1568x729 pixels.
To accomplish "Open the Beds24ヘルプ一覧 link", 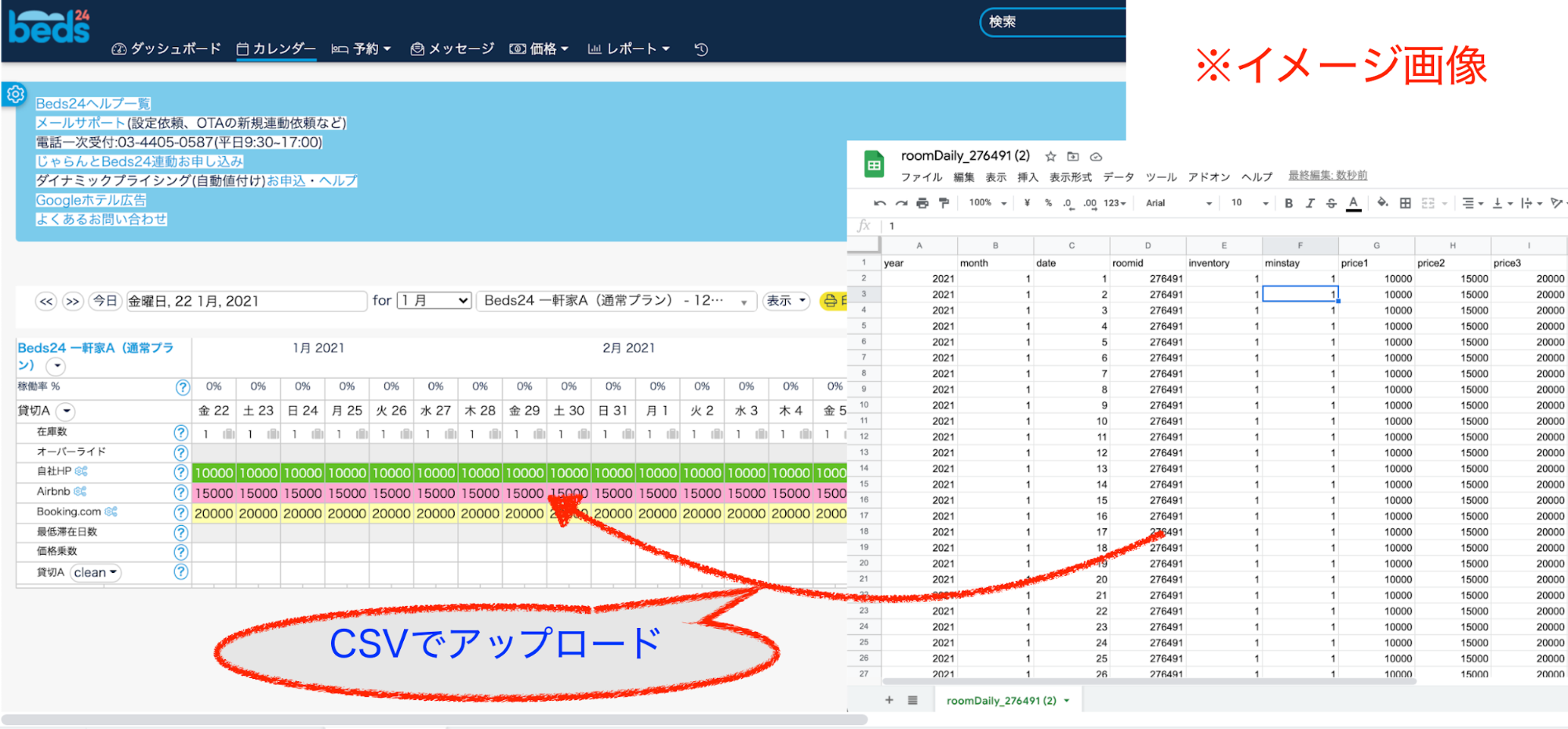I will pos(93,103).
